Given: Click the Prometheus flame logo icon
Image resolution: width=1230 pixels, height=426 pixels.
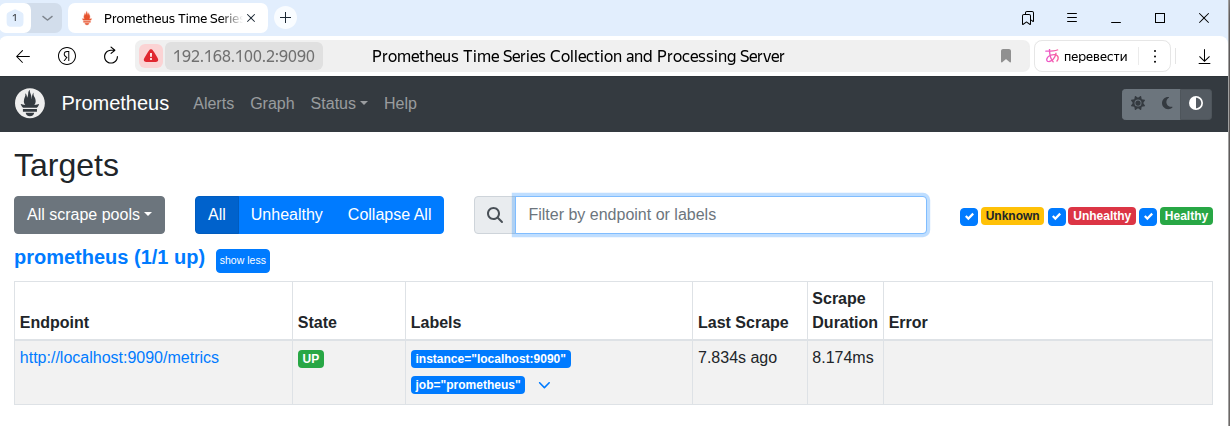Looking at the screenshot, I should point(30,103).
